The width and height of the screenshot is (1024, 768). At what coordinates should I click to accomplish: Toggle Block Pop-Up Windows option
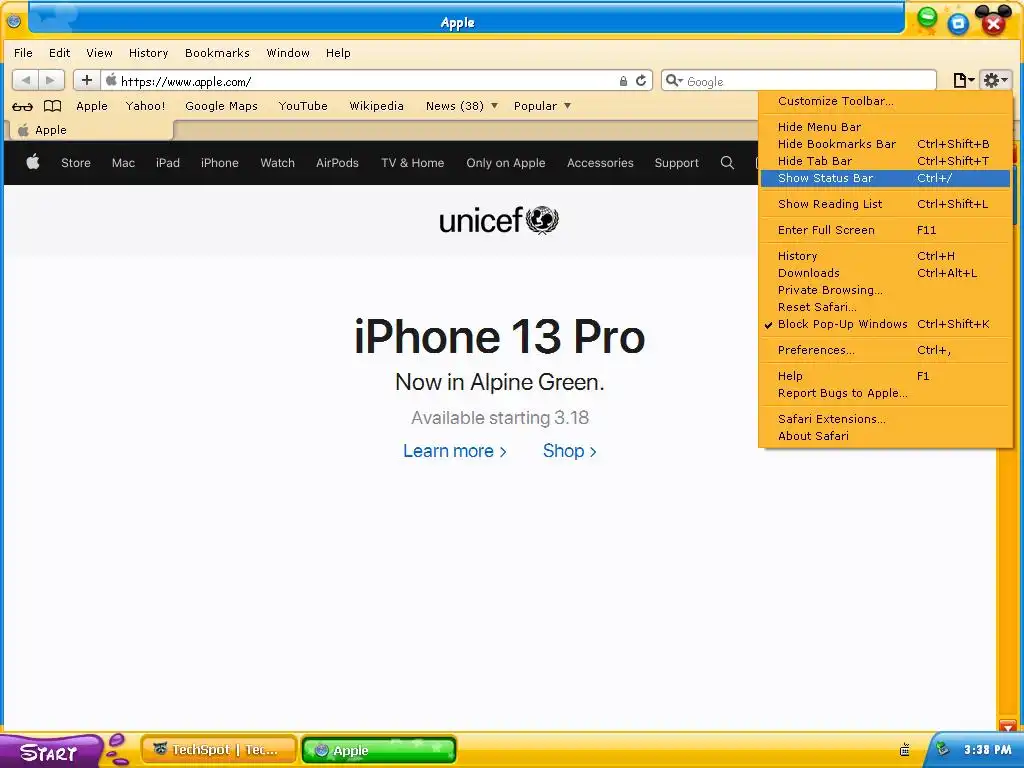tap(884, 324)
